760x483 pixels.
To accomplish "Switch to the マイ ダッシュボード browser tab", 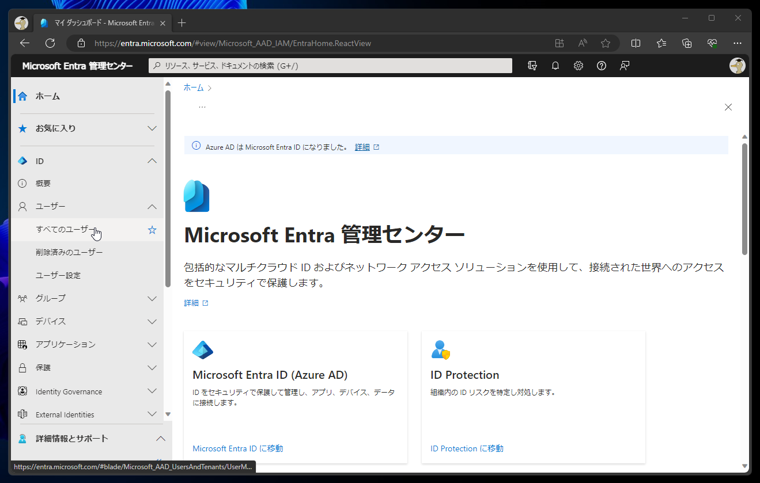I will tap(104, 23).
